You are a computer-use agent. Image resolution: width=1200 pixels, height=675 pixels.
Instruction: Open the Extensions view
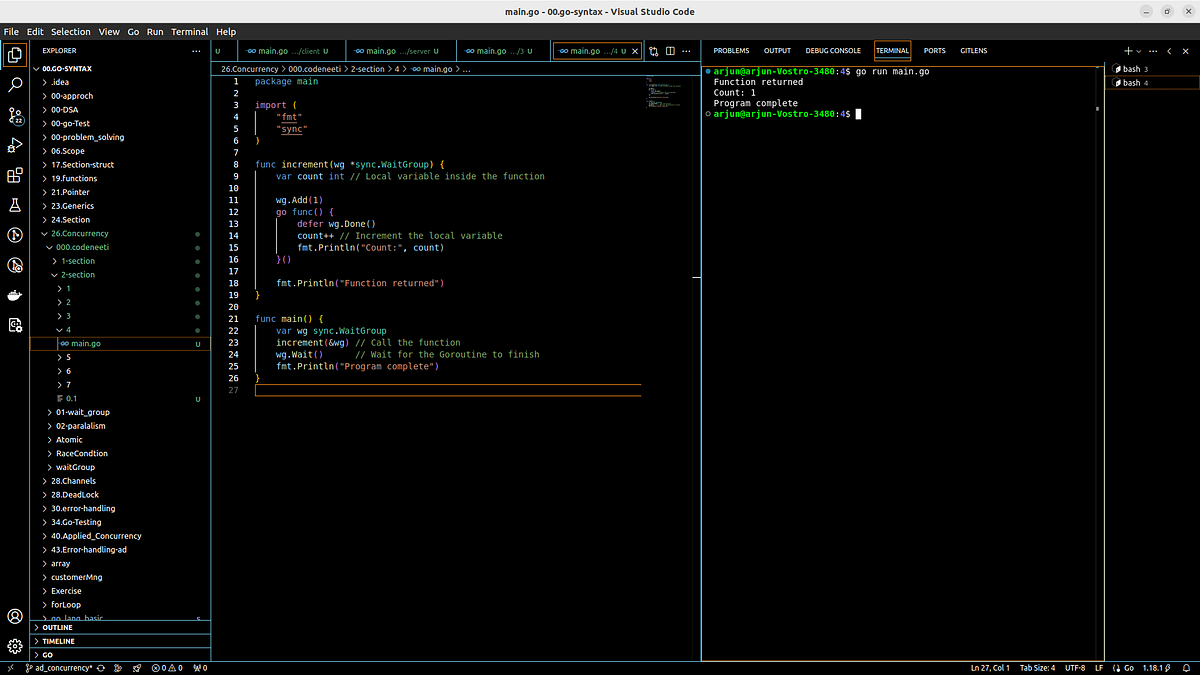tap(15, 176)
